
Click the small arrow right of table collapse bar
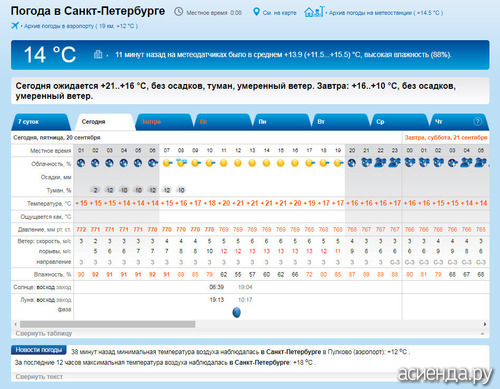coord(483,334)
